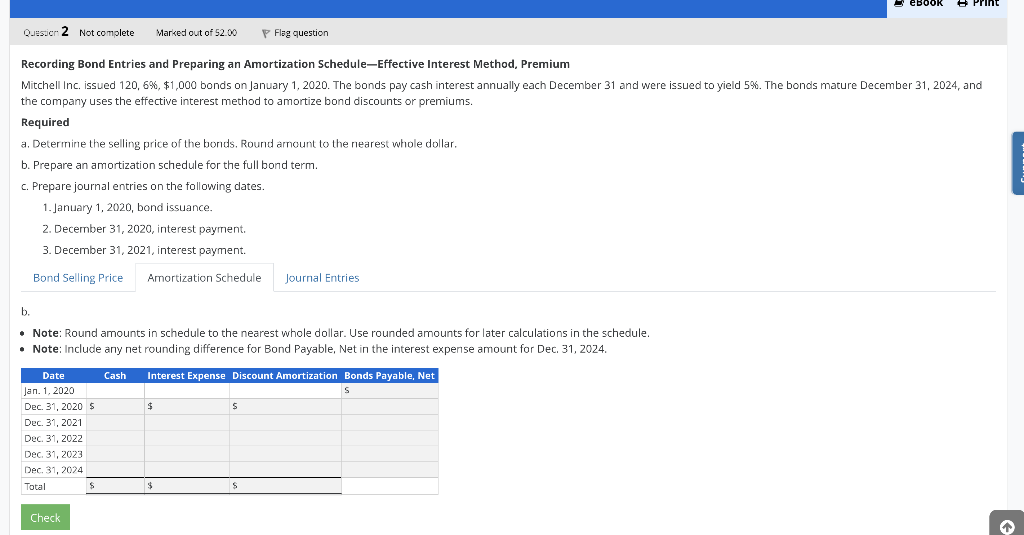
Task: Click Cash input for Dec. 31, 2022
Action: click(x=115, y=438)
